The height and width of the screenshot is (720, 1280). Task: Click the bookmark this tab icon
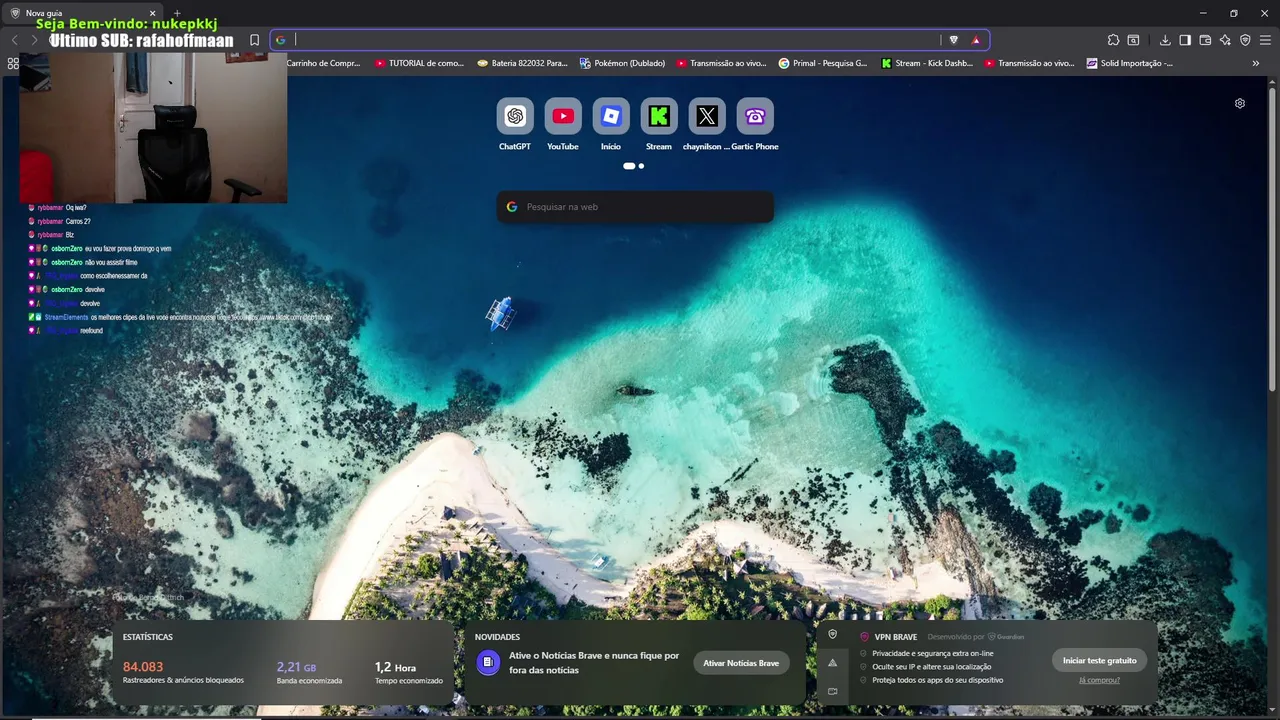coord(254,40)
